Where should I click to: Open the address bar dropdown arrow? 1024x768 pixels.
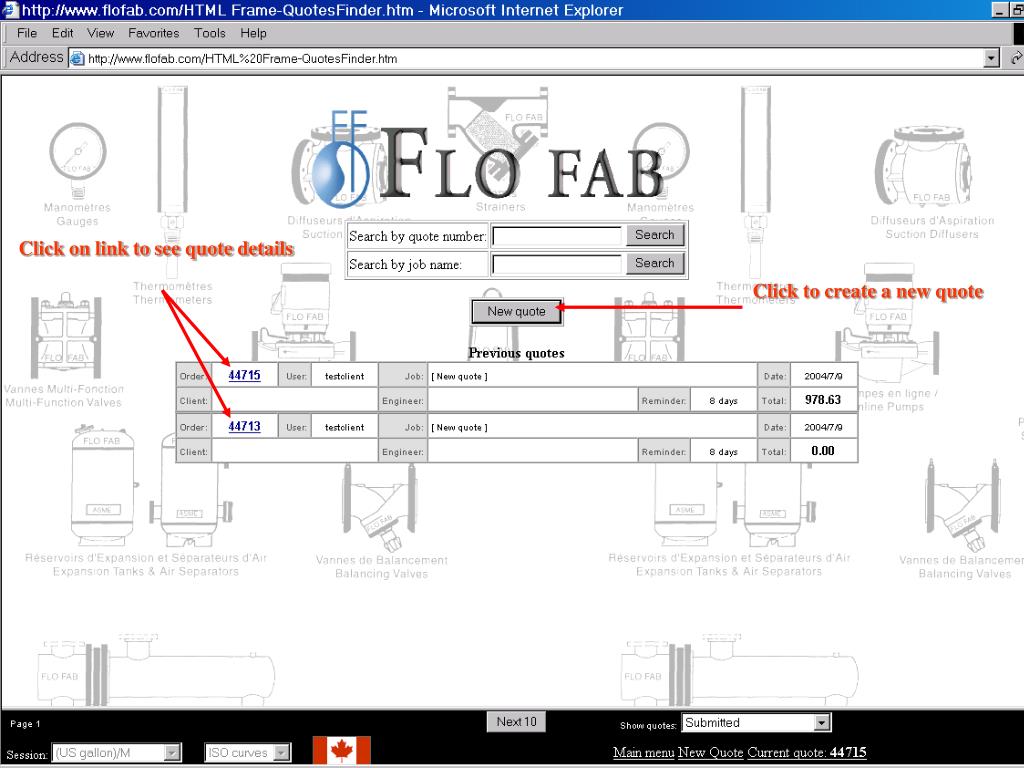pyautogui.click(x=992, y=58)
